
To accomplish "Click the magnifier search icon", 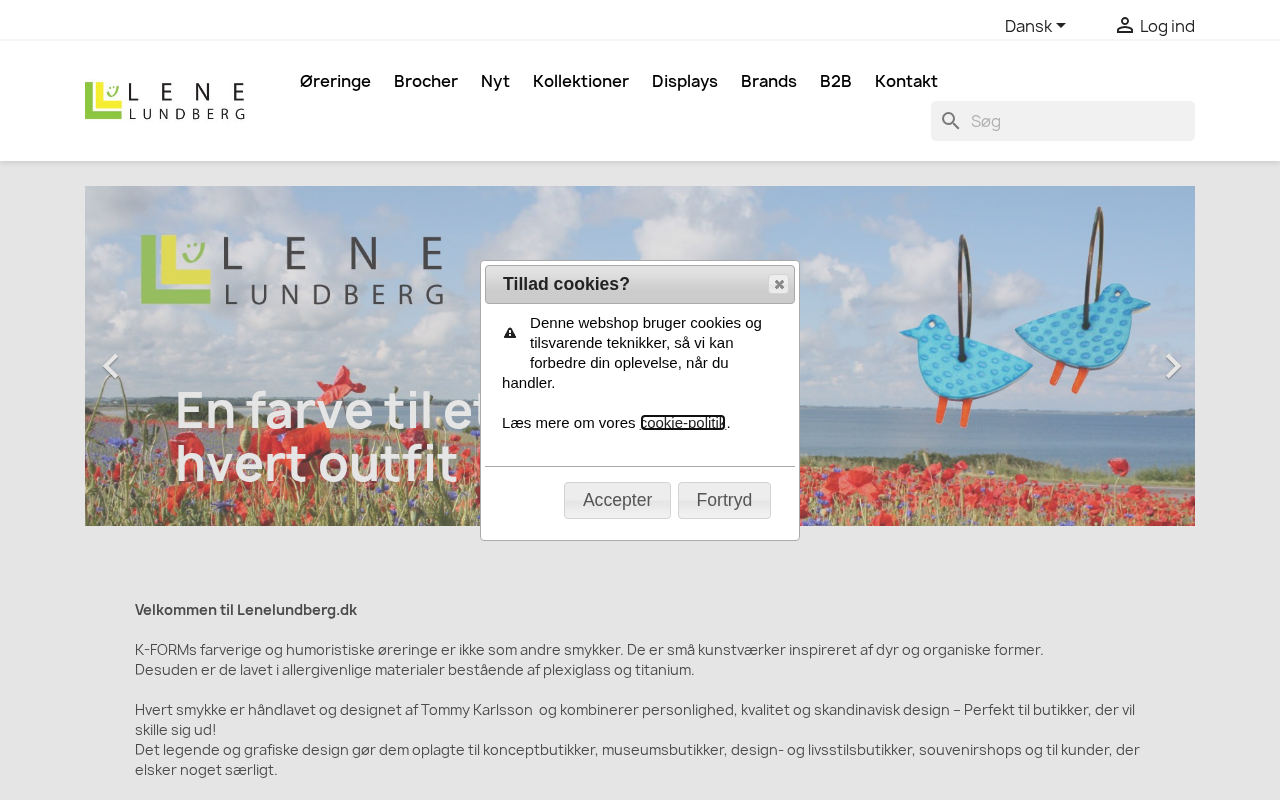I will (951, 121).
